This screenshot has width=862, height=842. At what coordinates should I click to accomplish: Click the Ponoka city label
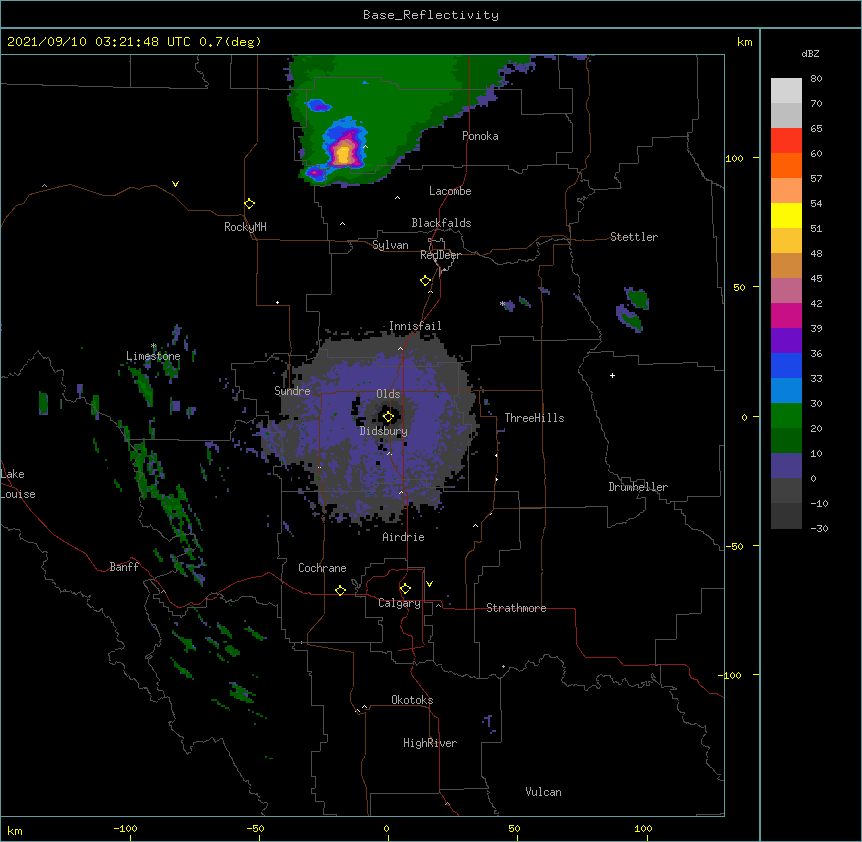480,136
